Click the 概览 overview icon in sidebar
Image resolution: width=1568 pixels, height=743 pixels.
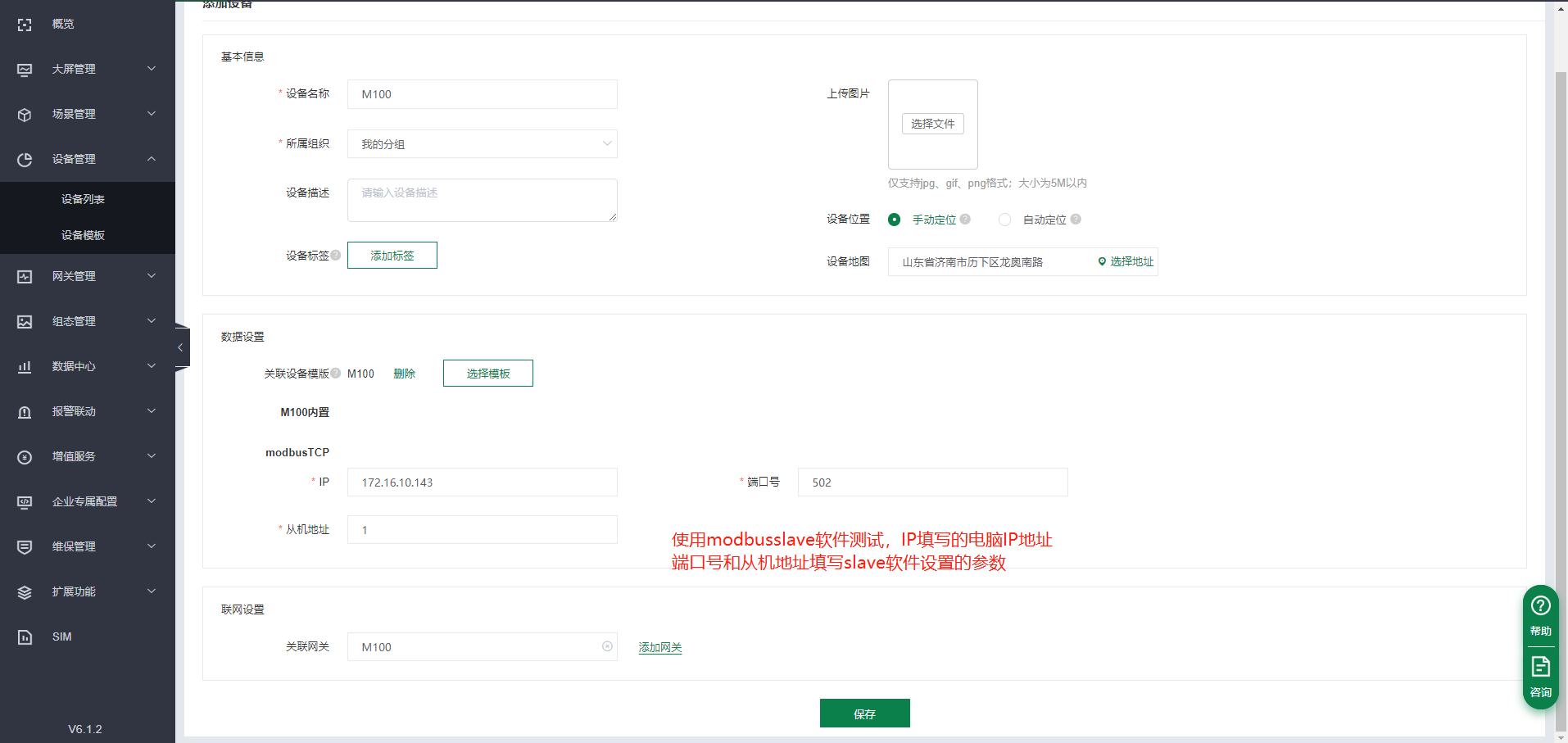(x=25, y=25)
